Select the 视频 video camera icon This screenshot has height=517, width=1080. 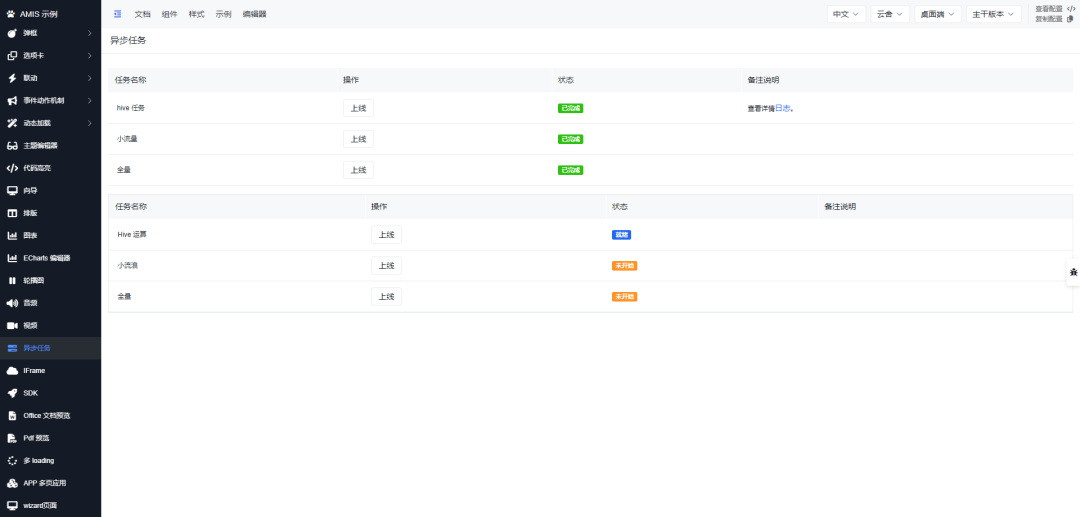click(x=12, y=326)
